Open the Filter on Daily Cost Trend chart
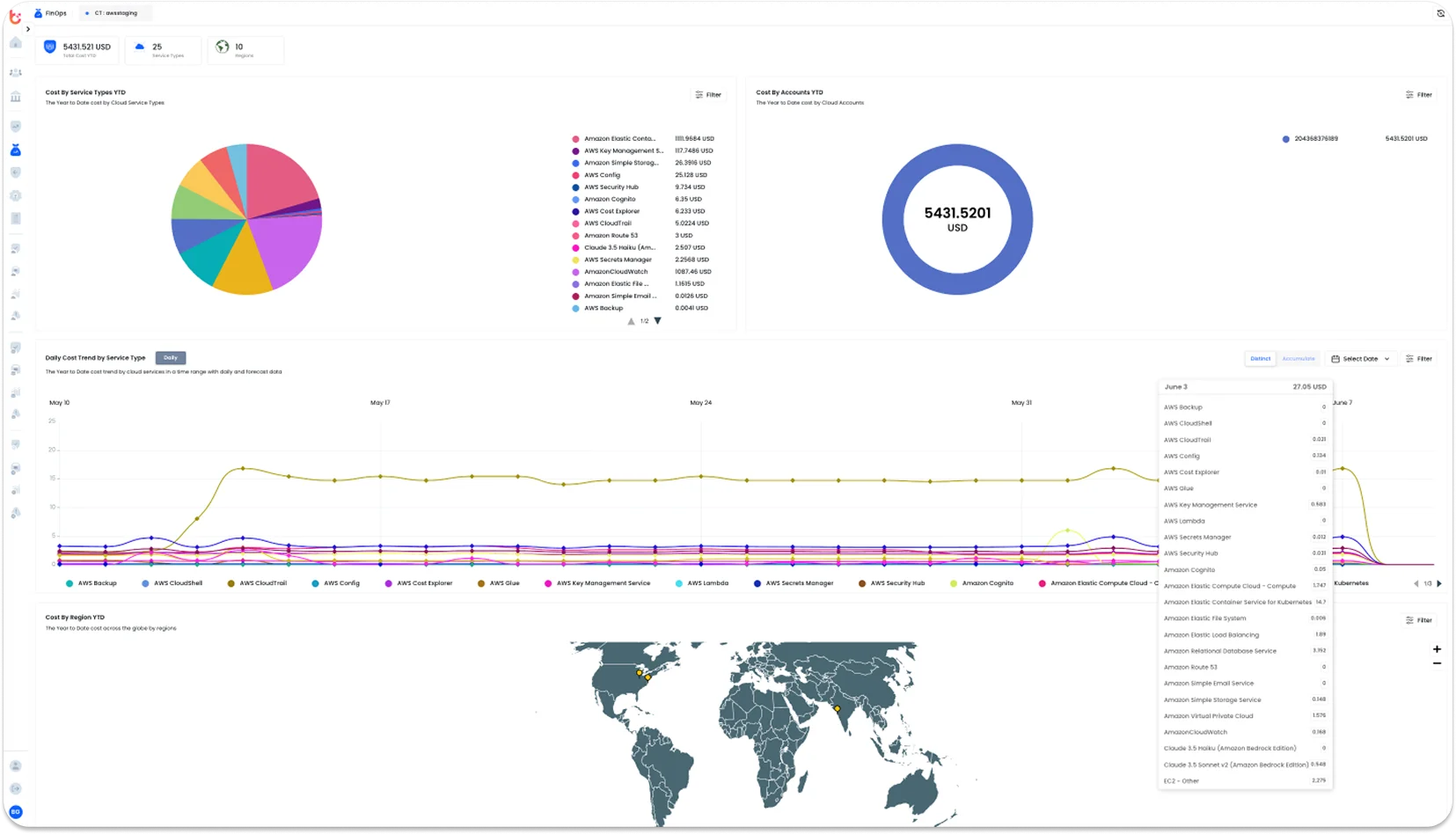 pyautogui.click(x=1419, y=358)
